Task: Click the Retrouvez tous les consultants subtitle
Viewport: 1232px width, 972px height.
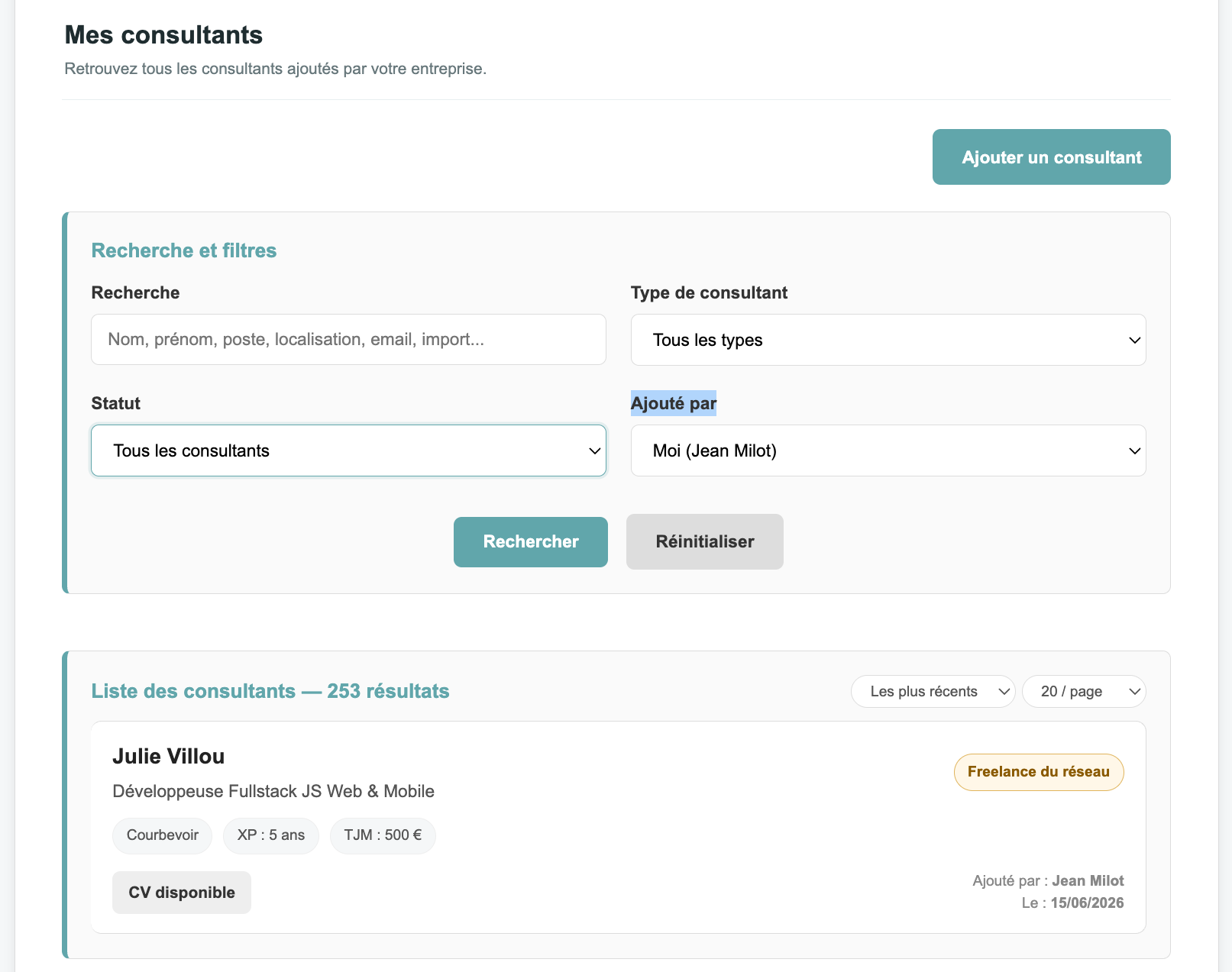Action: coord(276,69)
